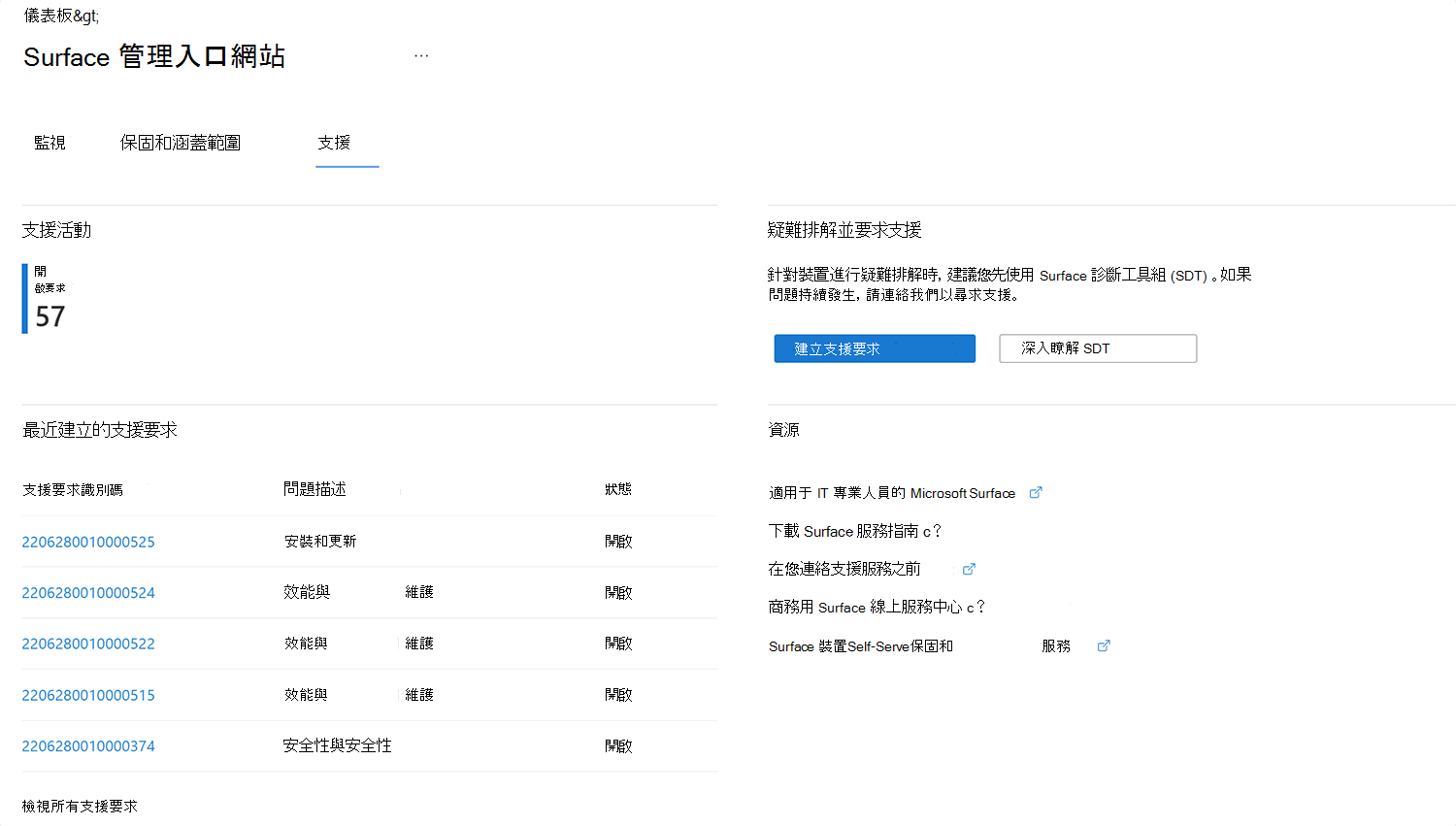This screenshot has height=826, width=1456.
Task: Open the ellipsis menu beside Surface 管理入口網站
Action: coord(421,56)
